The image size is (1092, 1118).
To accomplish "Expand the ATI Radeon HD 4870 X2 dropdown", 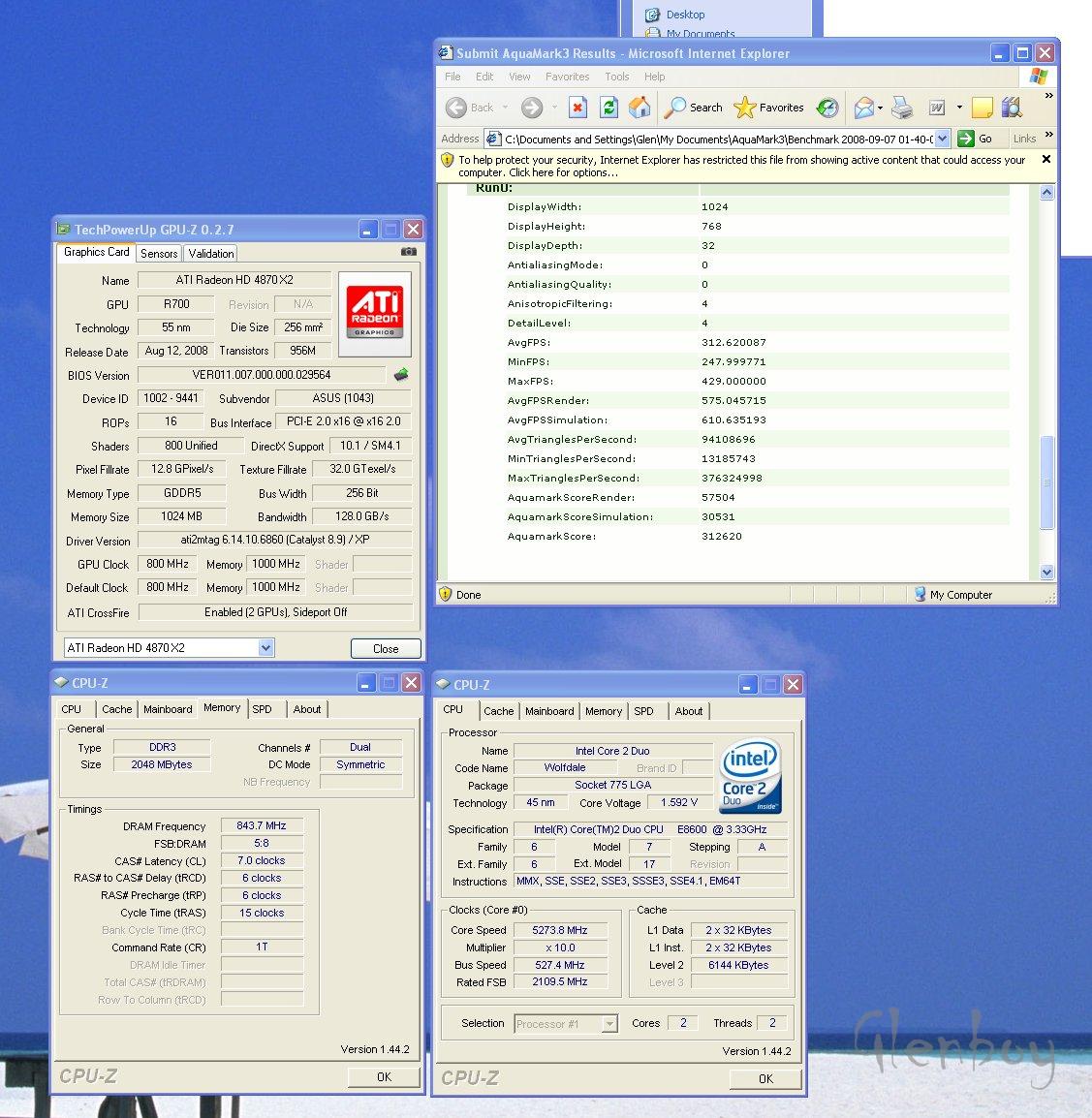I will click(x=265, y=648).
